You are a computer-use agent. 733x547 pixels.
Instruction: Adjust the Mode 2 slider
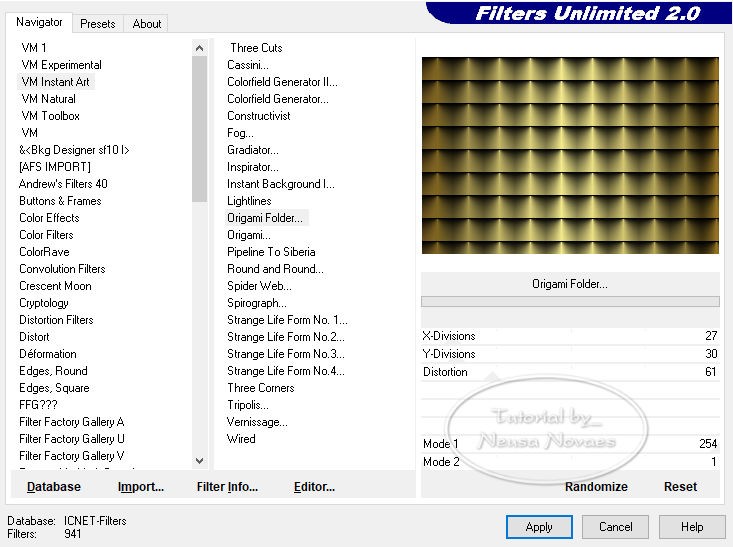[x=570, y=462]
